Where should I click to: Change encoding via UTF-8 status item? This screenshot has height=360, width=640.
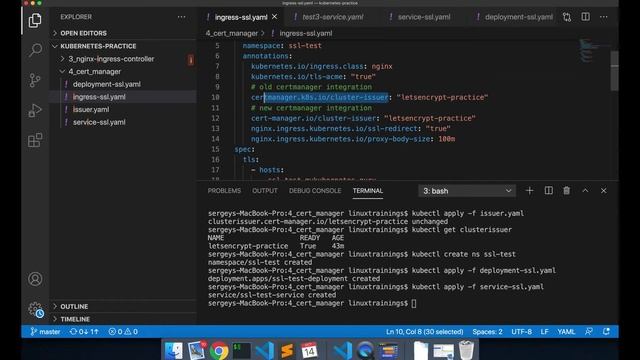click(x=521, y=331)
